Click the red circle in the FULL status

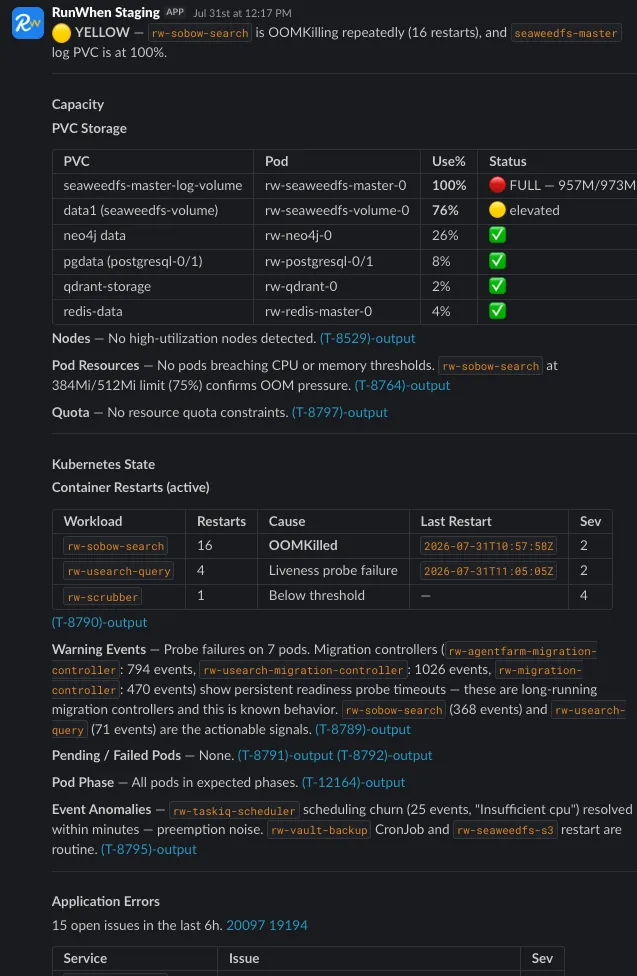(x=497, y=185)
